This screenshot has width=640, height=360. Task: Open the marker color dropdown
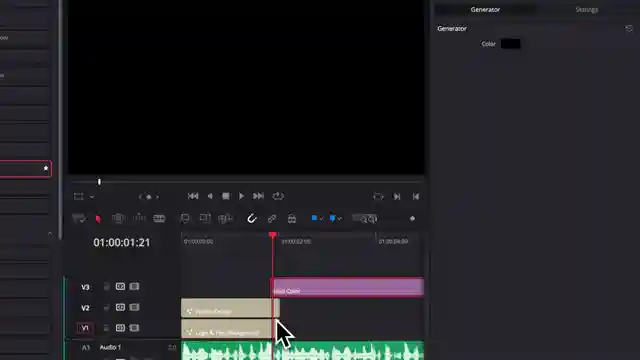(x=340, y=219)
